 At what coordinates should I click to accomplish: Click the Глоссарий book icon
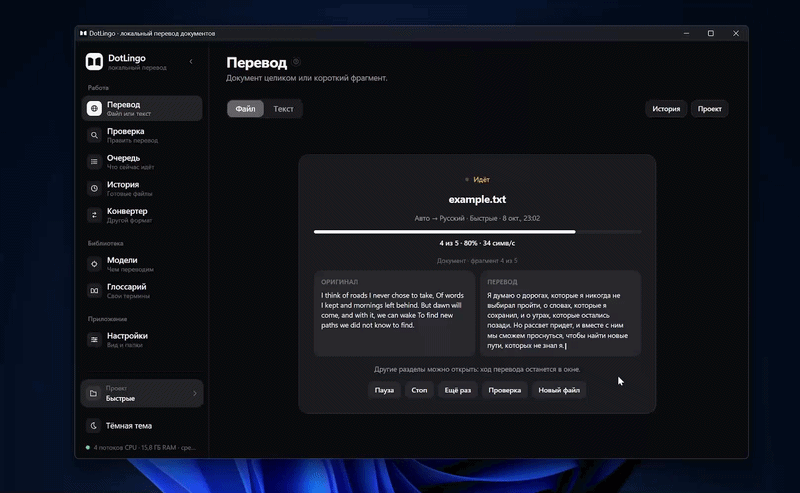click(94, 290)
